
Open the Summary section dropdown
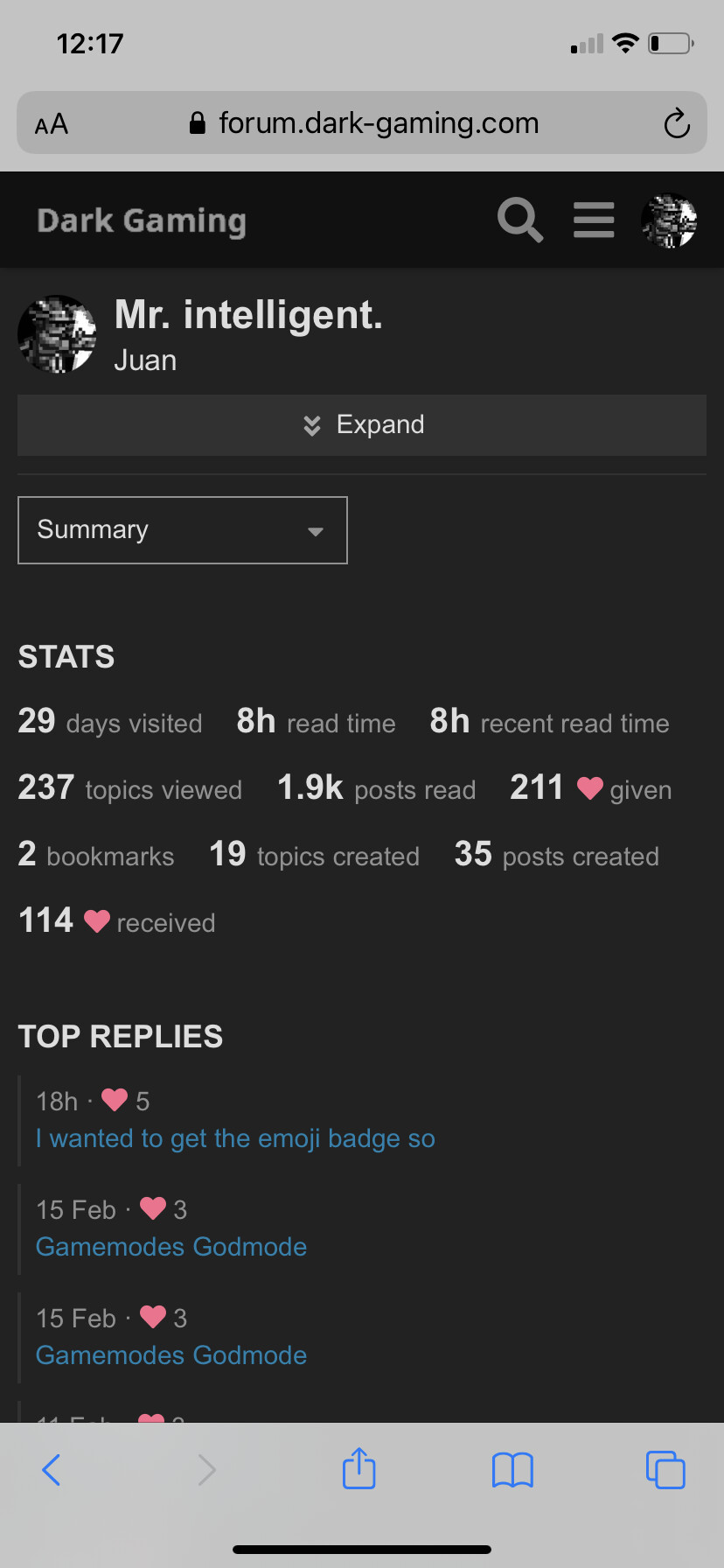click(183, 530)
